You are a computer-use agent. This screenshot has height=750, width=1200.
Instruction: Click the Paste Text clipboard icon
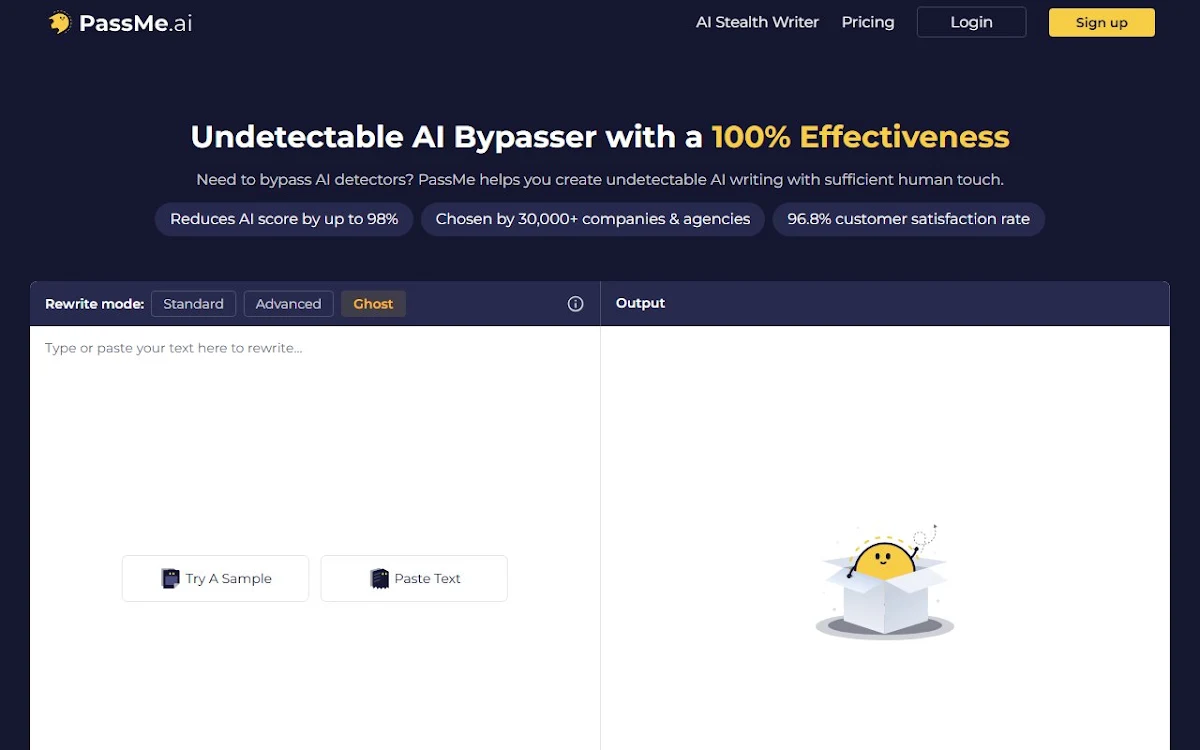pyautogui.click(x=379, y=578)
